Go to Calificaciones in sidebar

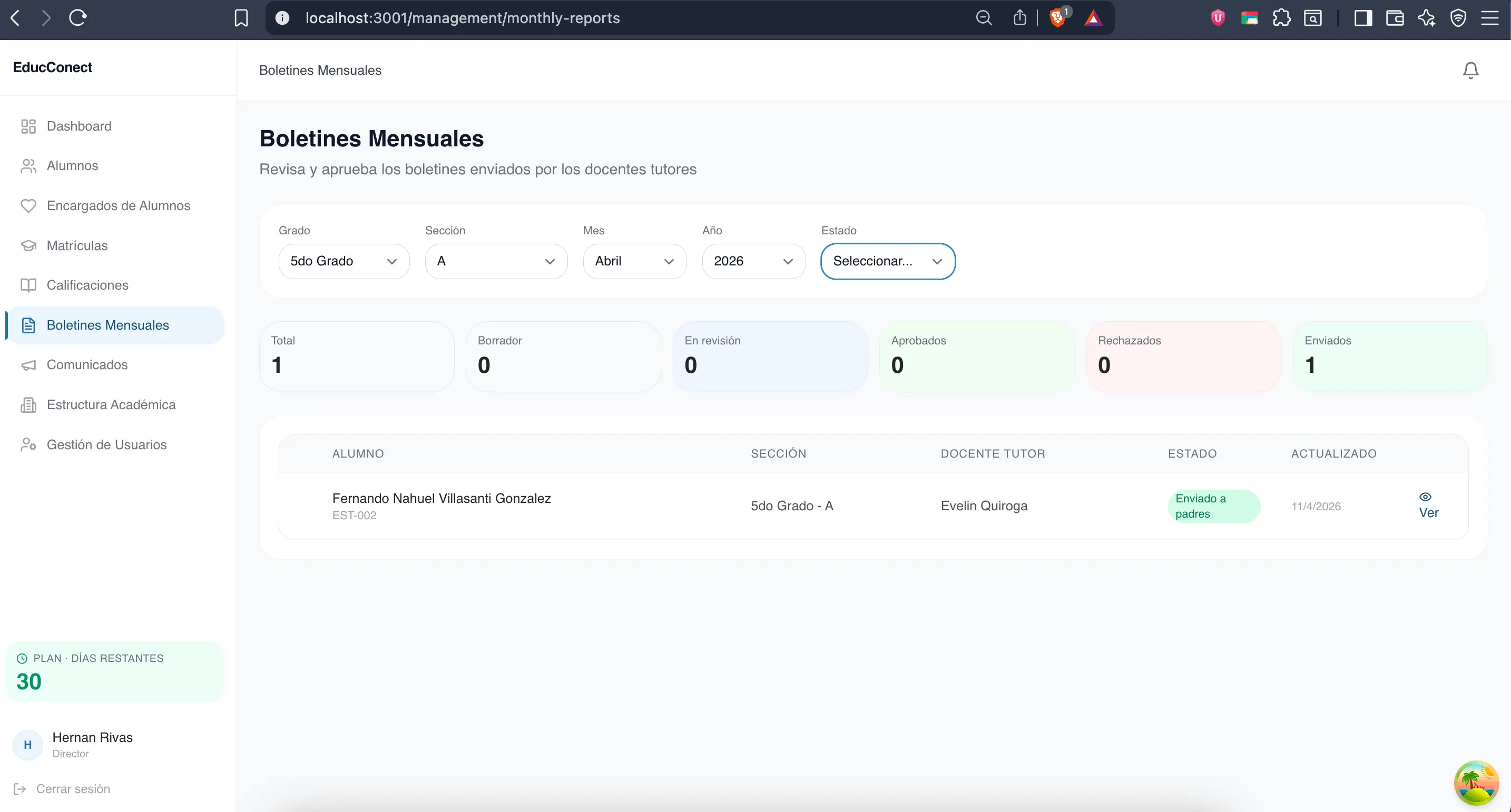(x=87, y=285)
